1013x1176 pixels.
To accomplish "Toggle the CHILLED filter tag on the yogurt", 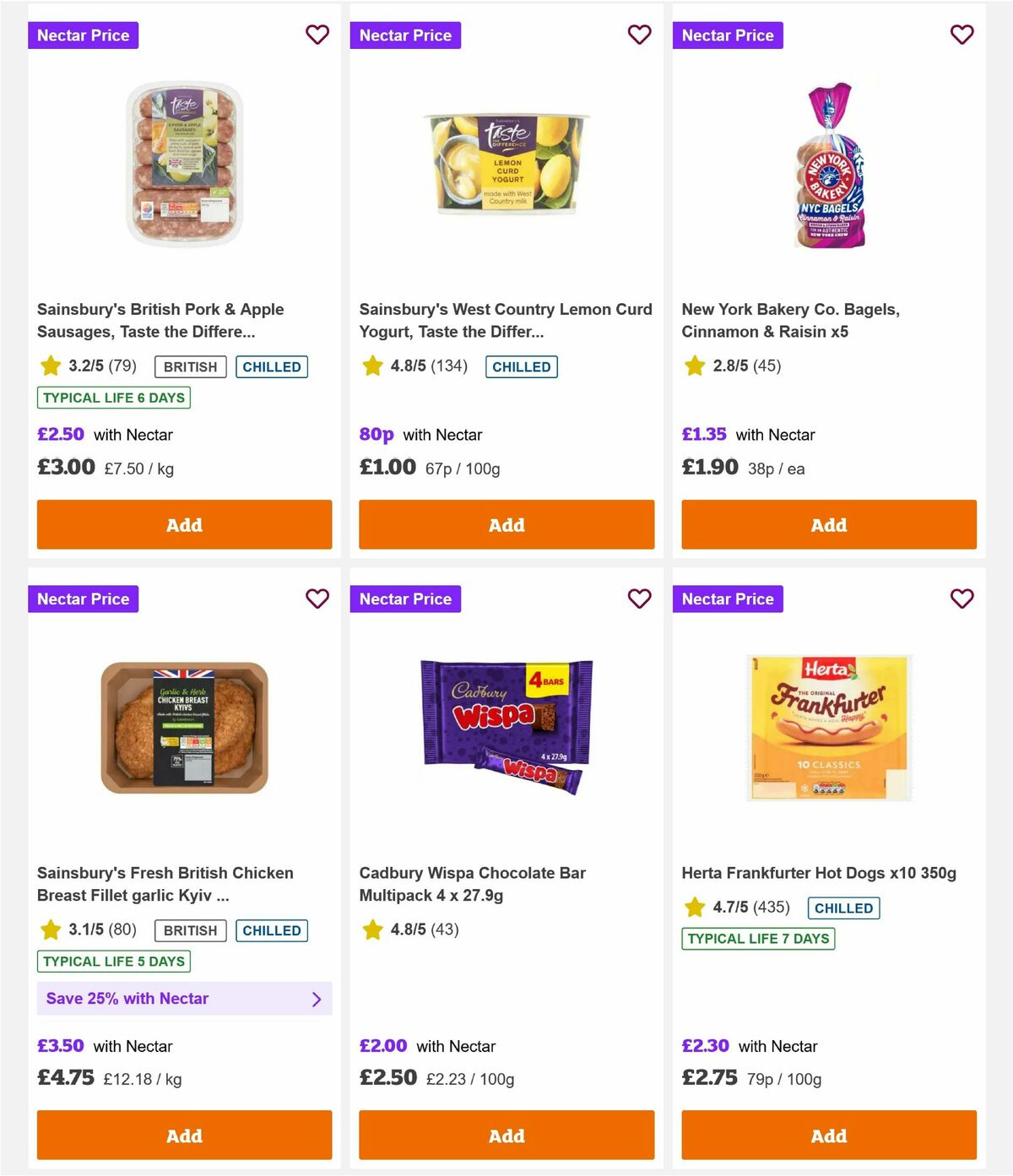I will click(521, 366).
